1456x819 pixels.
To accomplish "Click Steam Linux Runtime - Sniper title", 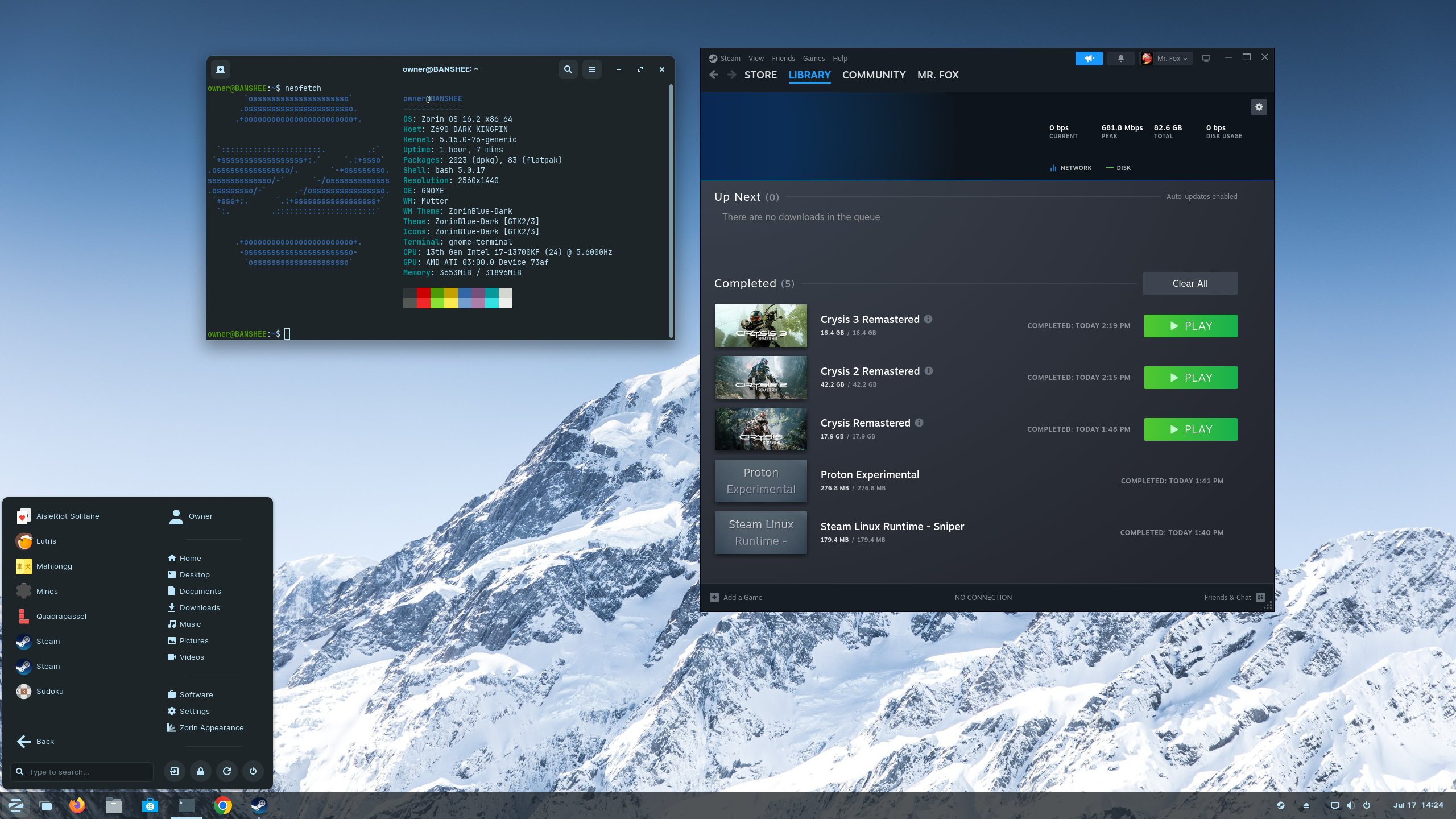I will (x=892, y=526).
